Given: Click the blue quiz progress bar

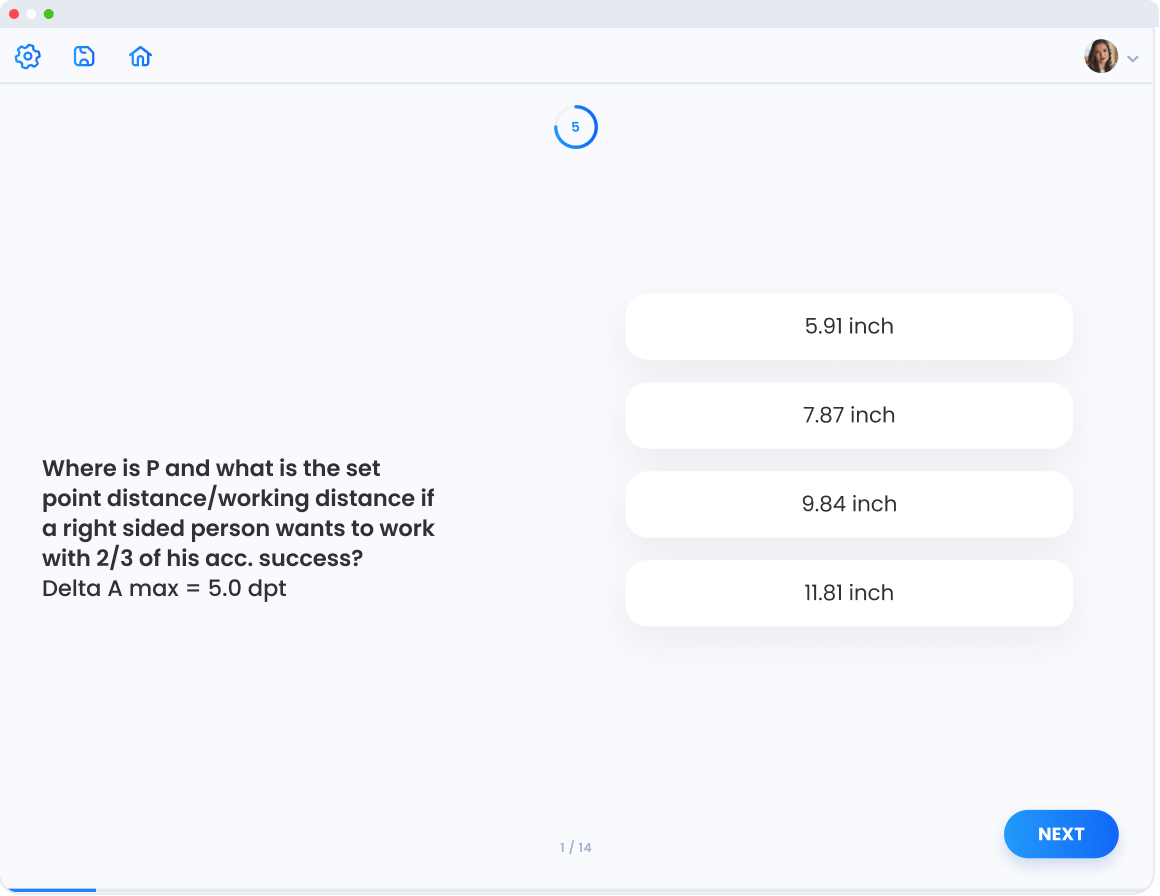Looking at the screenshot, I should tap(48, 890).
